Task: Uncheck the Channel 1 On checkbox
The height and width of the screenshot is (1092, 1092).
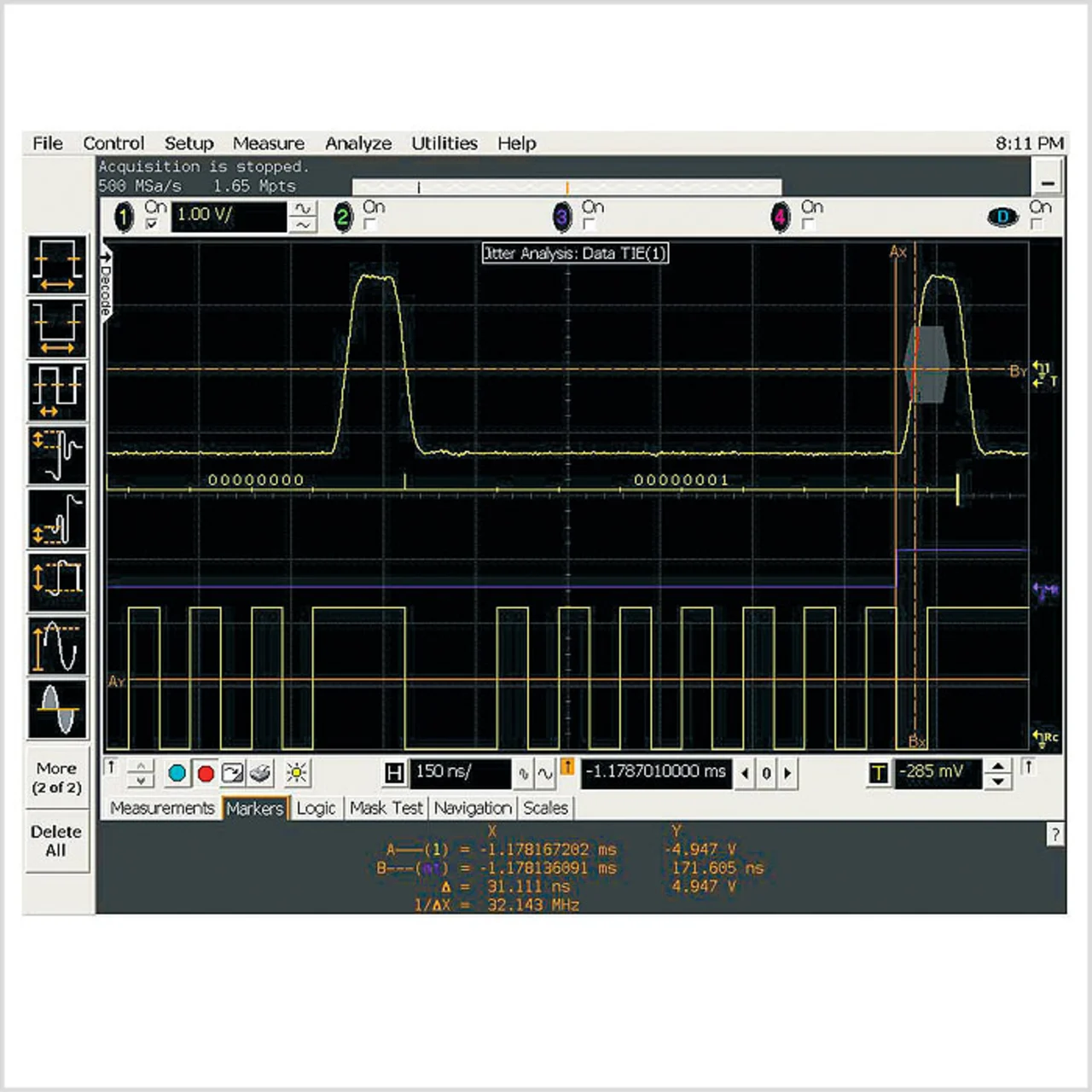Action: click(x=152, y=224)
